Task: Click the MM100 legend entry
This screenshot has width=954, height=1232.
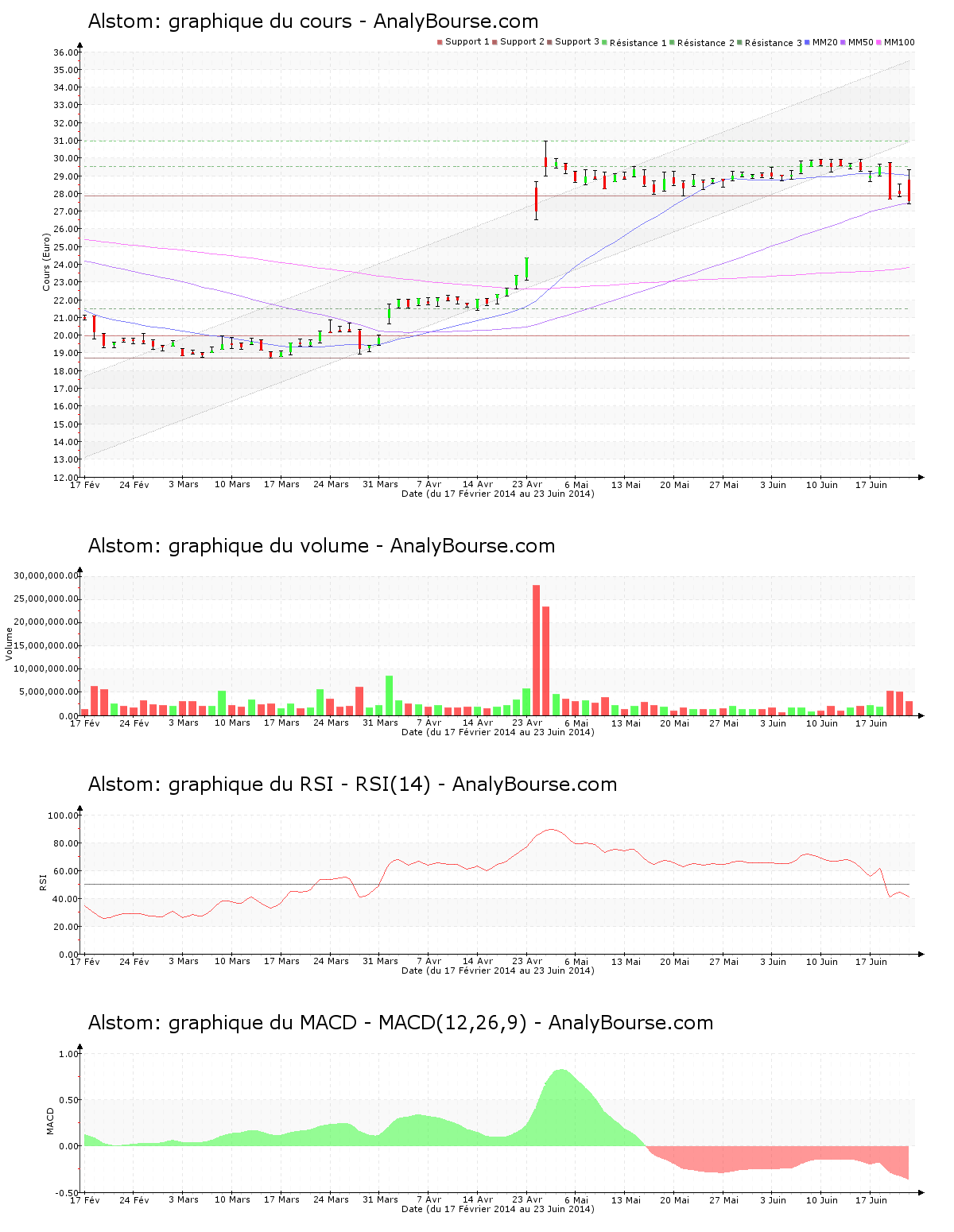Action: [895, 42]
